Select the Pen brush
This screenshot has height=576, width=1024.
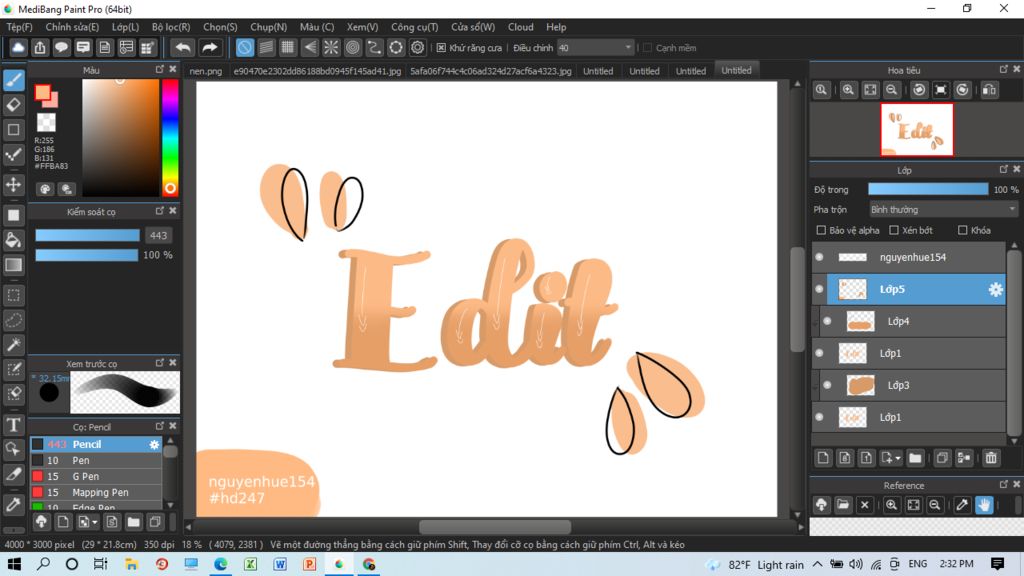click(x=96, y=460)
